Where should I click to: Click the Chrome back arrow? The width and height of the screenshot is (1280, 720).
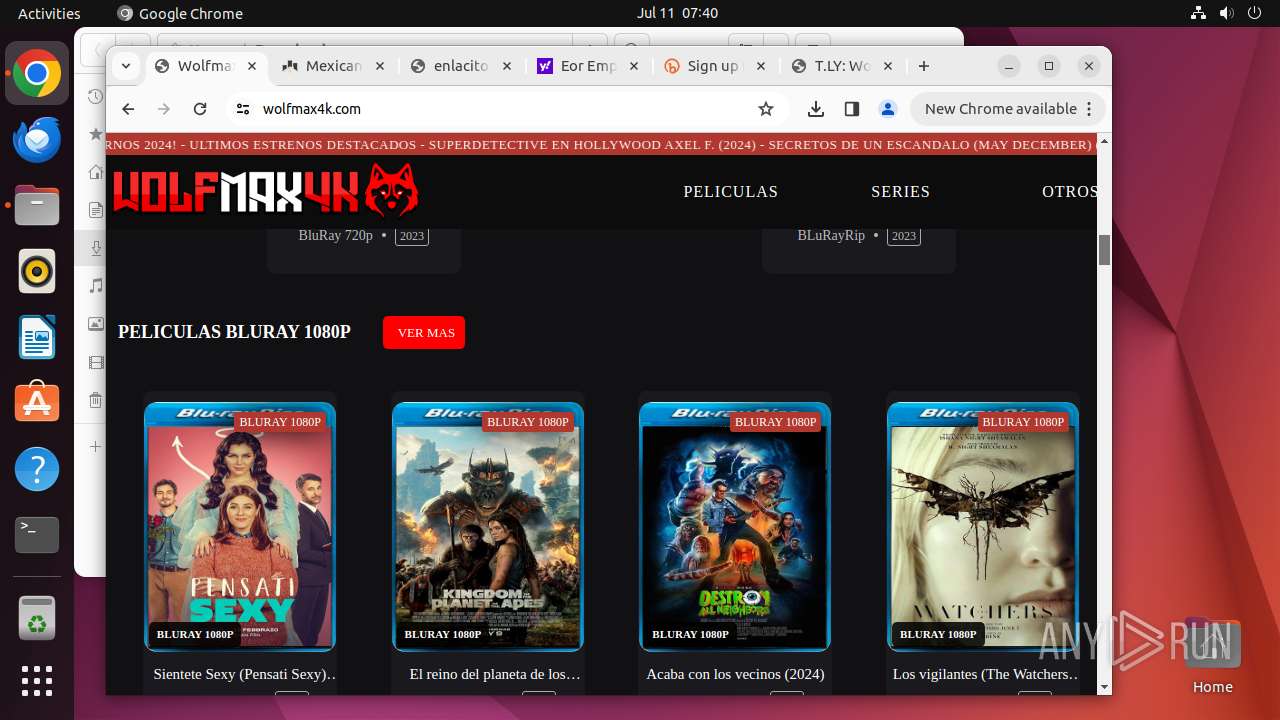point(128,109)
